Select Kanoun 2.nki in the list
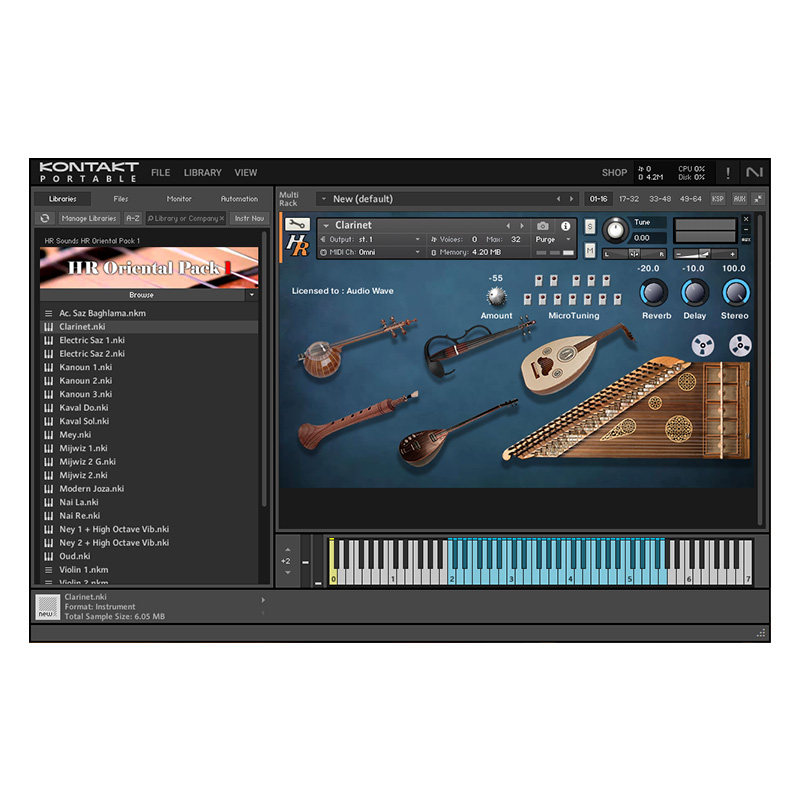Screen dimensions: 800x800 [149, 381]
